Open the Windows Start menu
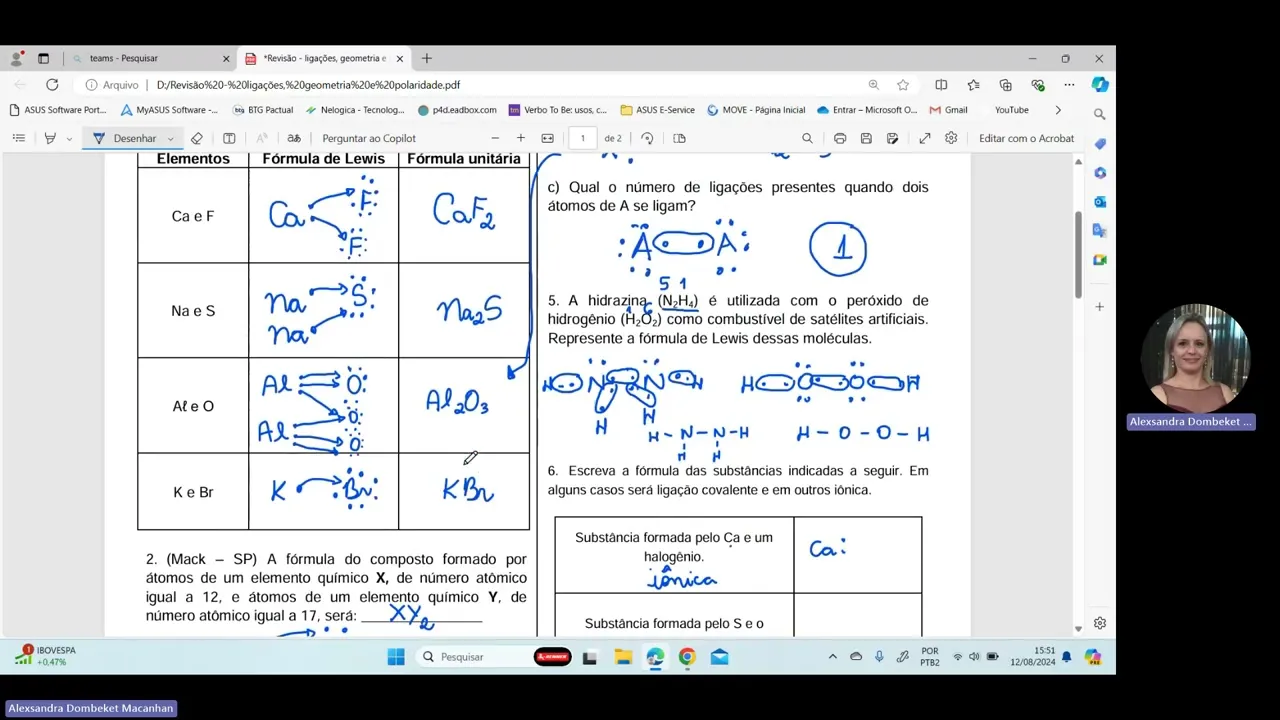Image resolution: width=1280 pixels, height=720 pixels. 395,657
